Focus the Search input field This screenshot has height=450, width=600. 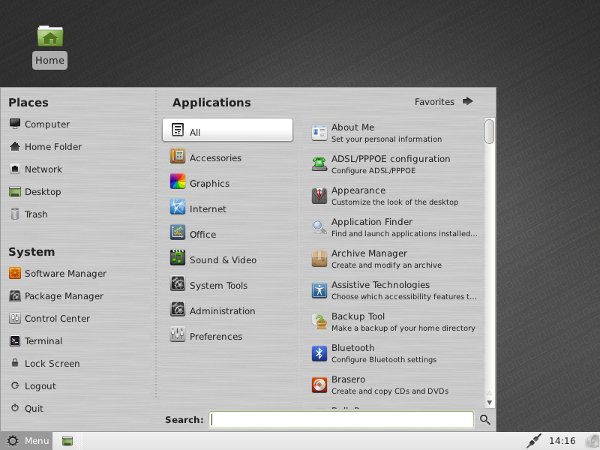pos(341,420)
